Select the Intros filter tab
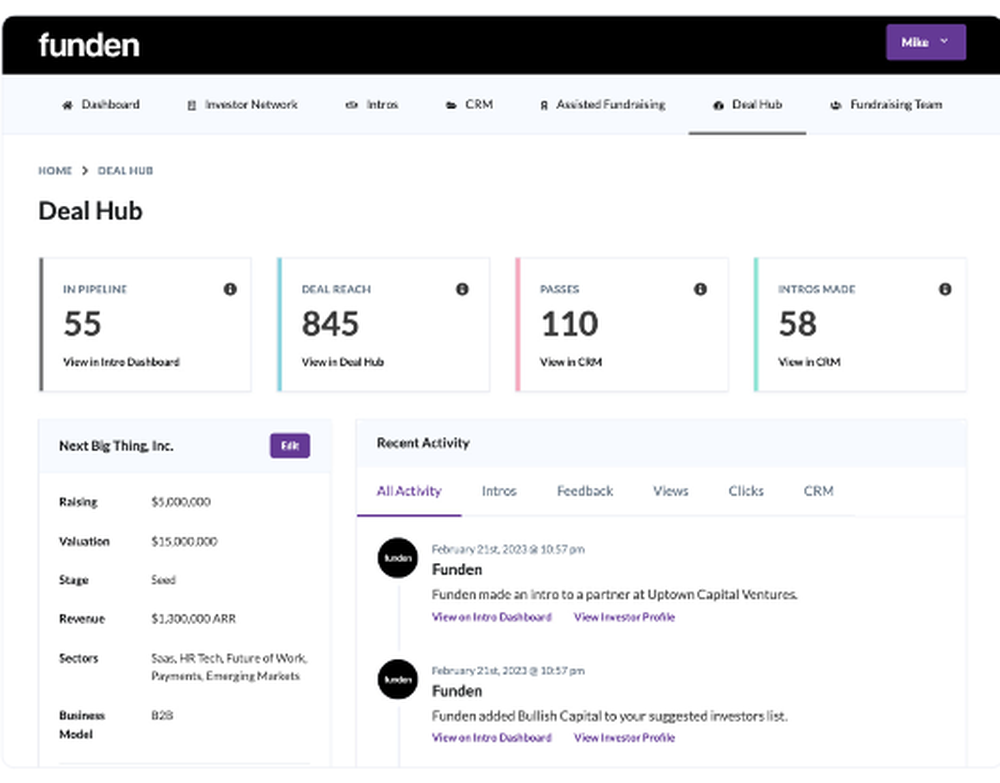The height and width of the screenshot is (783, 1000). 498,491
